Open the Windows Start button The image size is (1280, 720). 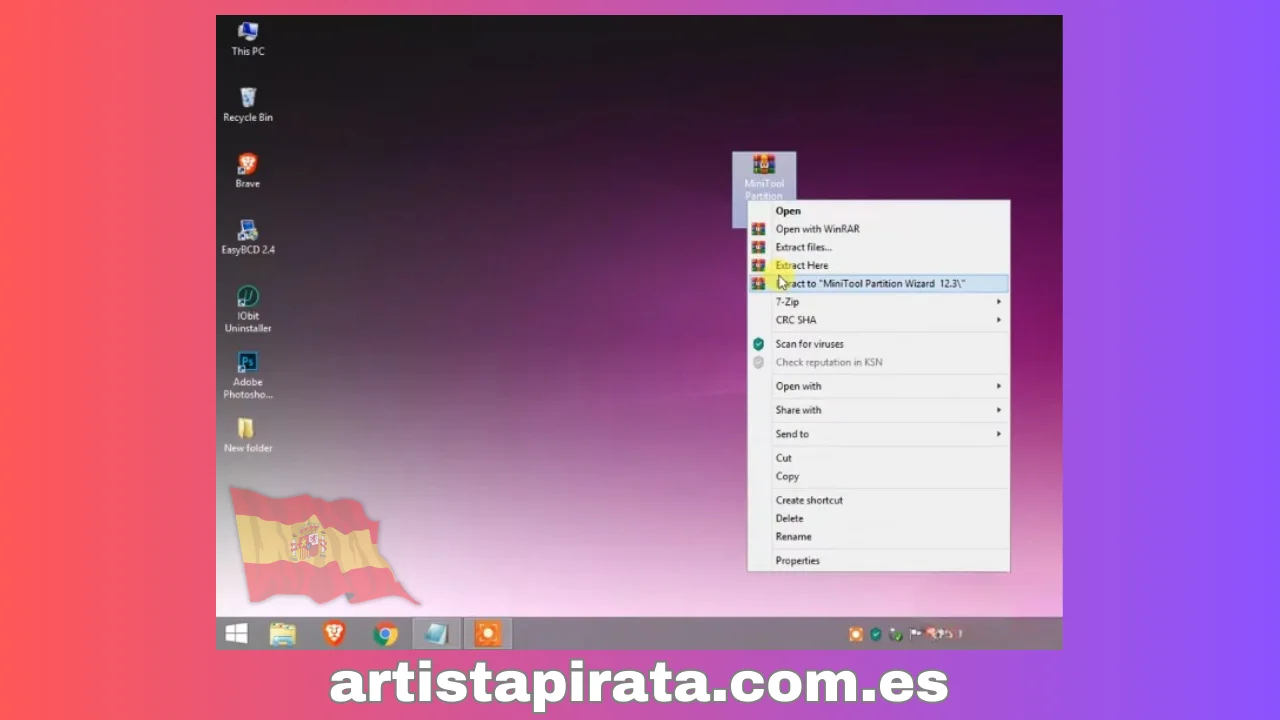(x=237, y=634)
